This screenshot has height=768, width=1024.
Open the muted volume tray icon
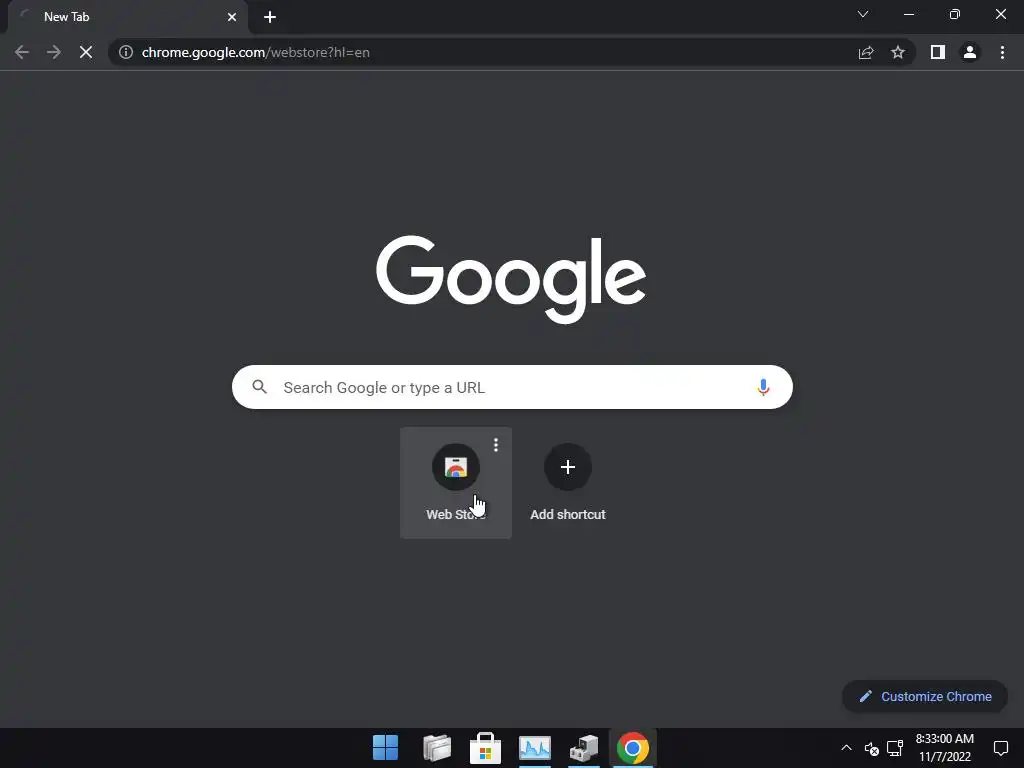point(871,748)
